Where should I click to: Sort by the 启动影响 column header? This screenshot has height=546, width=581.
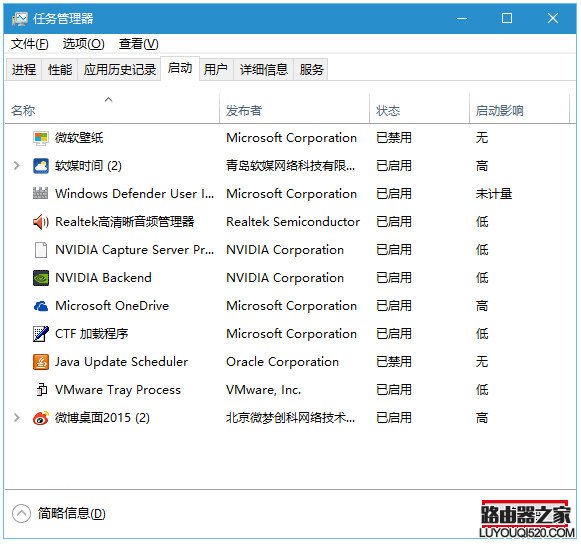coord(519,108)
